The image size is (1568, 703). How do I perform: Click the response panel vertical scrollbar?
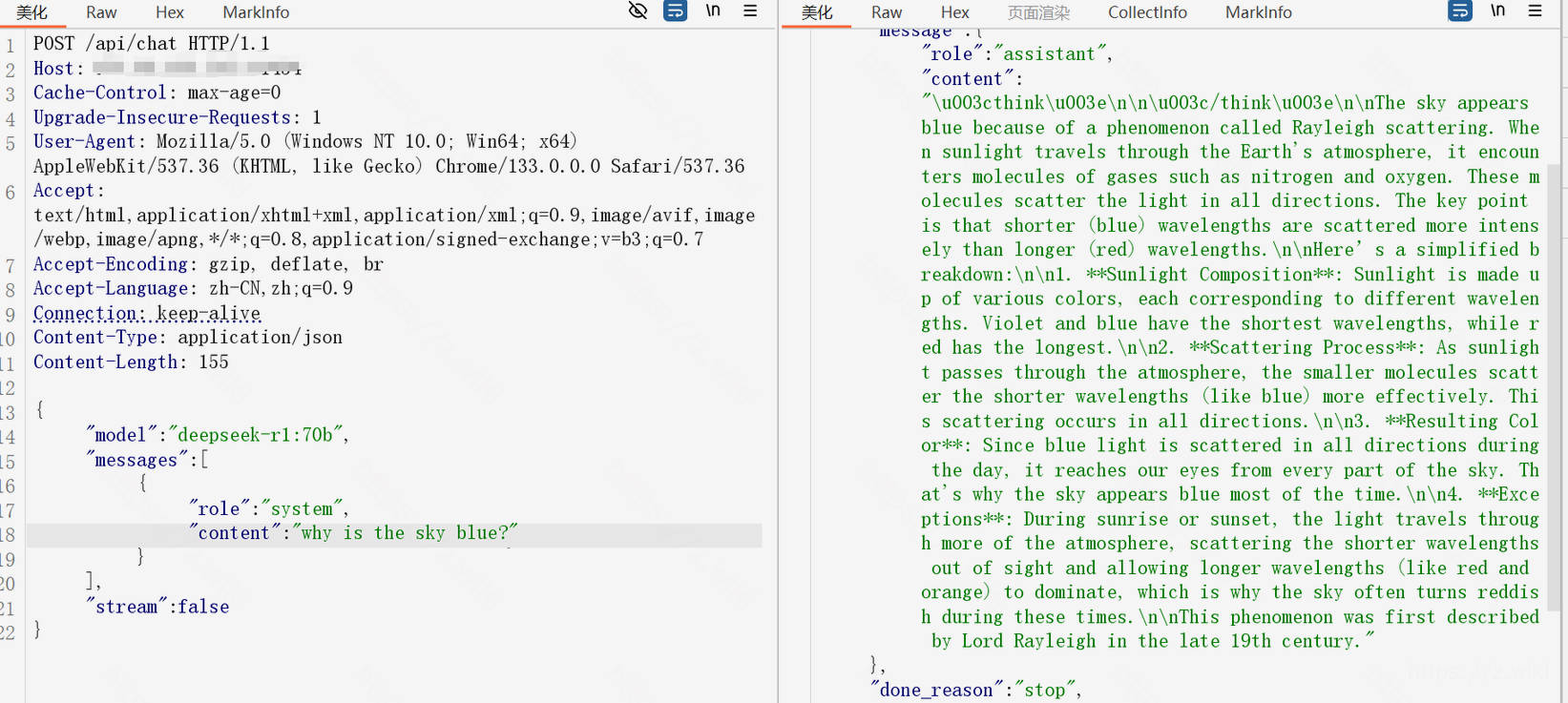1554,382
